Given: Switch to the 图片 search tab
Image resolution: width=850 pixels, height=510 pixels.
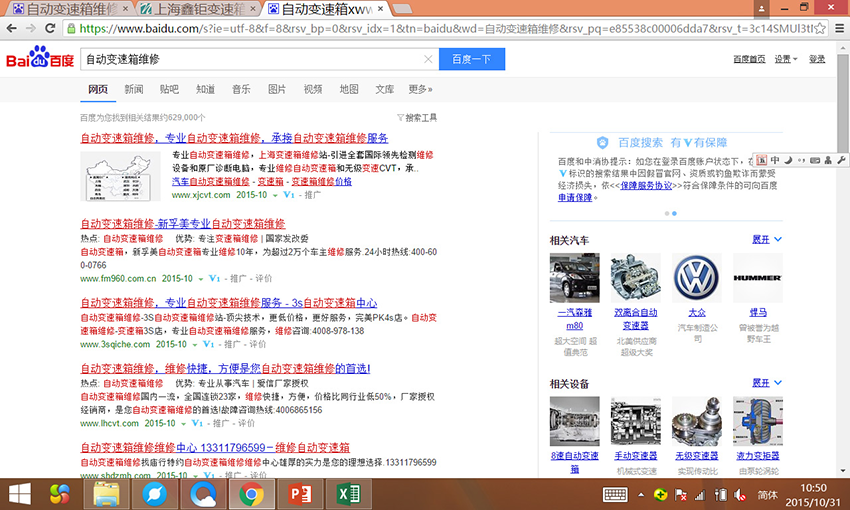Looking at the screenshot, I should 277,89.
